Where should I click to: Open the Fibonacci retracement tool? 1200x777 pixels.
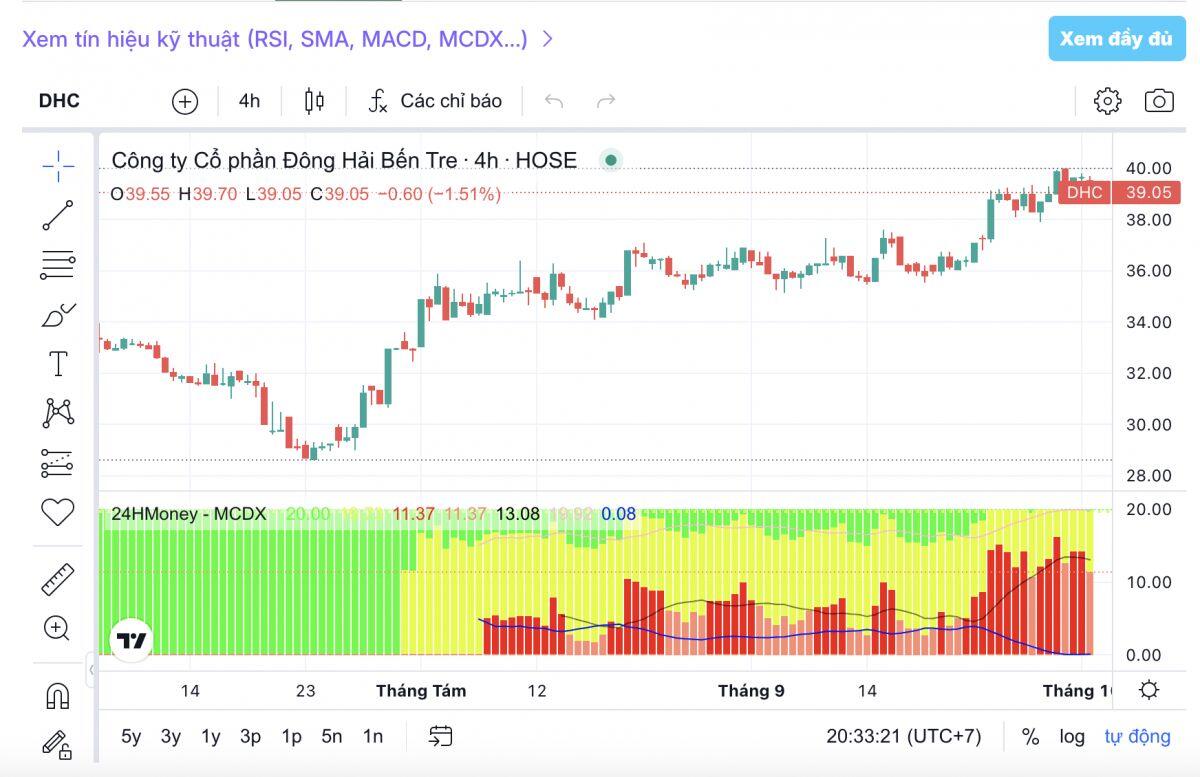tap(58, 264)
